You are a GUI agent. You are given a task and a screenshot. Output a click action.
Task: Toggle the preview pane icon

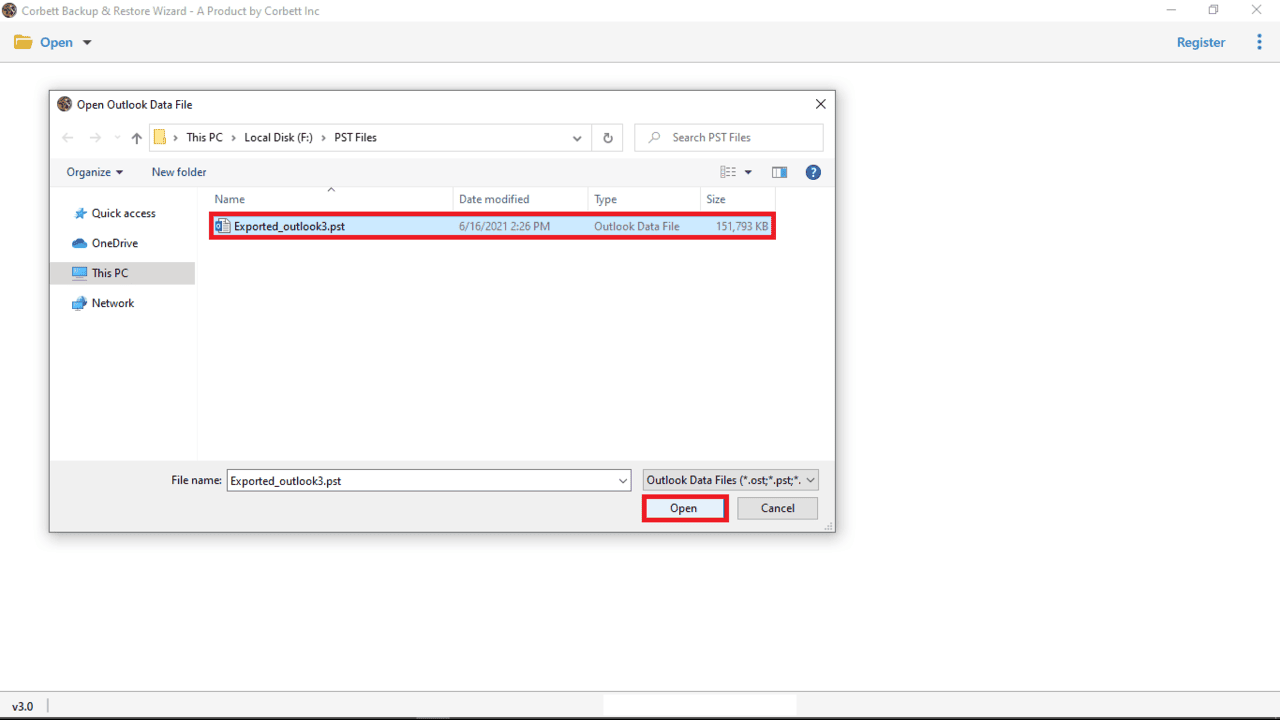779,172
